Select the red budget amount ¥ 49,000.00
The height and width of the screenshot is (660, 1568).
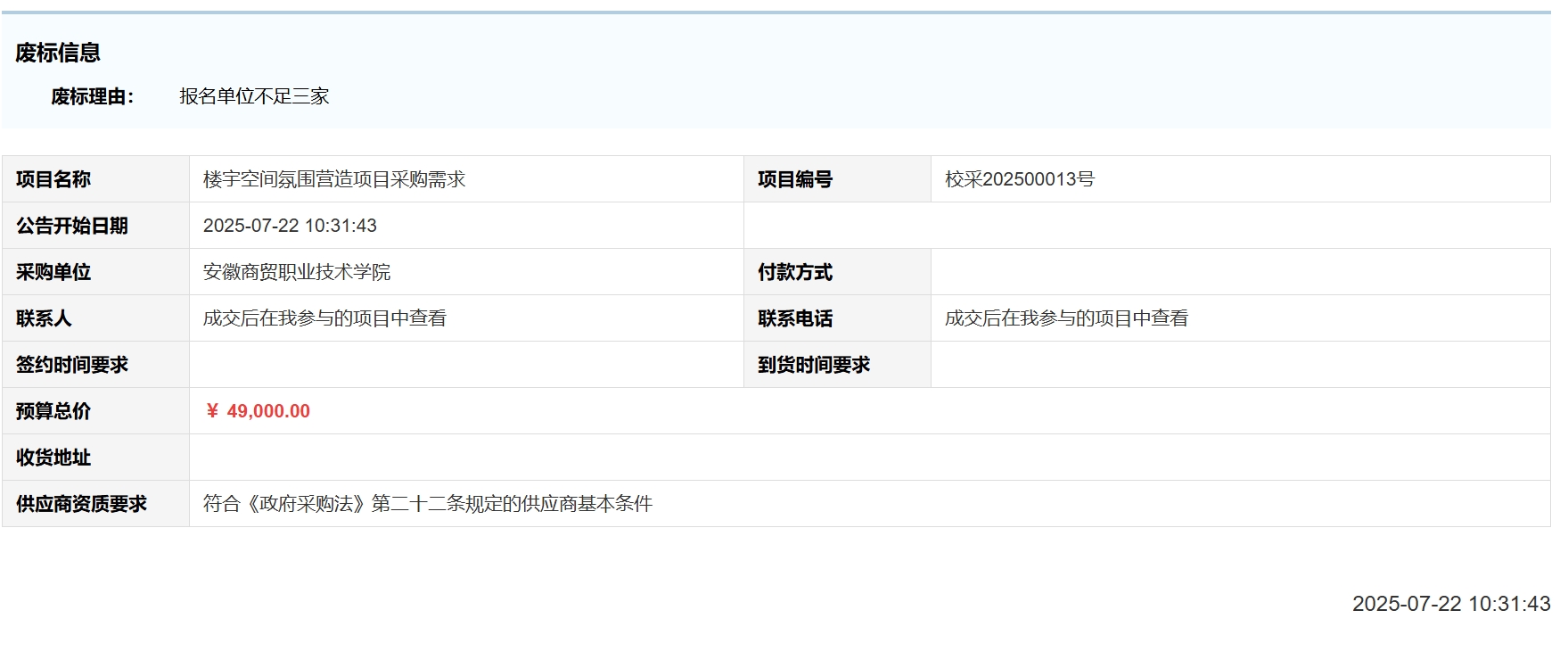(x=258, y=411)
